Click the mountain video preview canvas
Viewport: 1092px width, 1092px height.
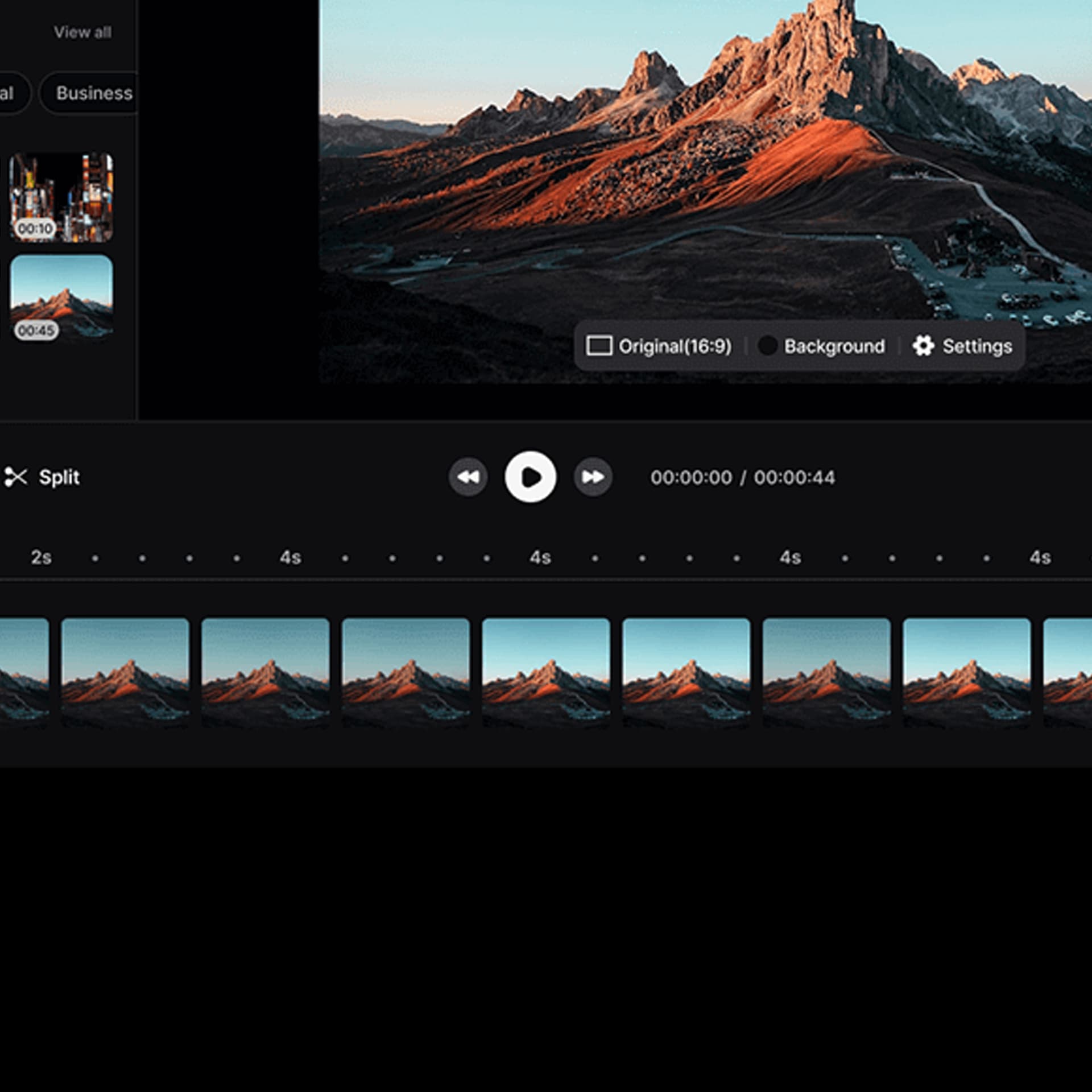pyautogui.click(x=705, y=192)
